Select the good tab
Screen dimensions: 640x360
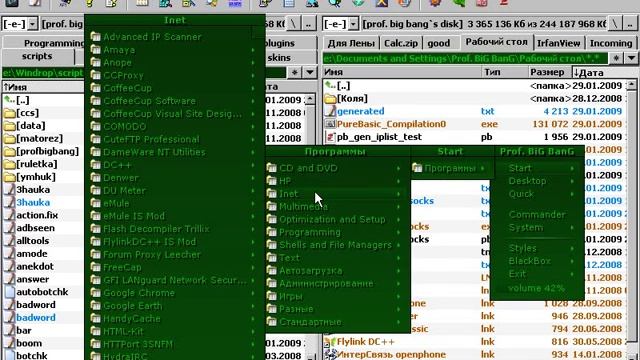click(x=439, y=43)
